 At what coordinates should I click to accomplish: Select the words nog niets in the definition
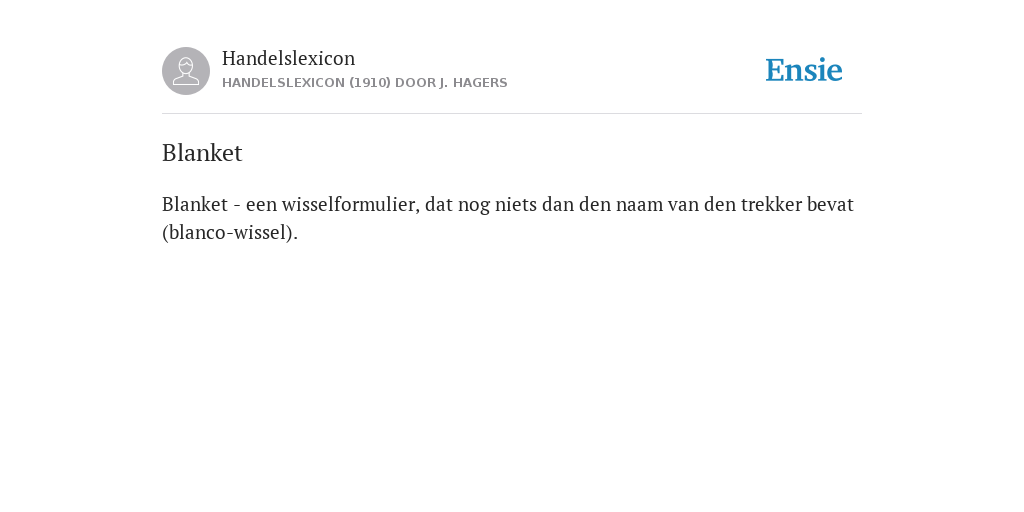pos(498,204)
